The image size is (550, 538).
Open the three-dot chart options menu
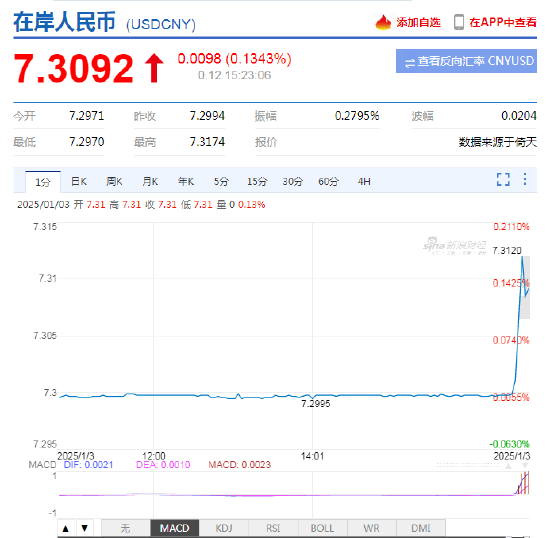click(x=525, y=179)
